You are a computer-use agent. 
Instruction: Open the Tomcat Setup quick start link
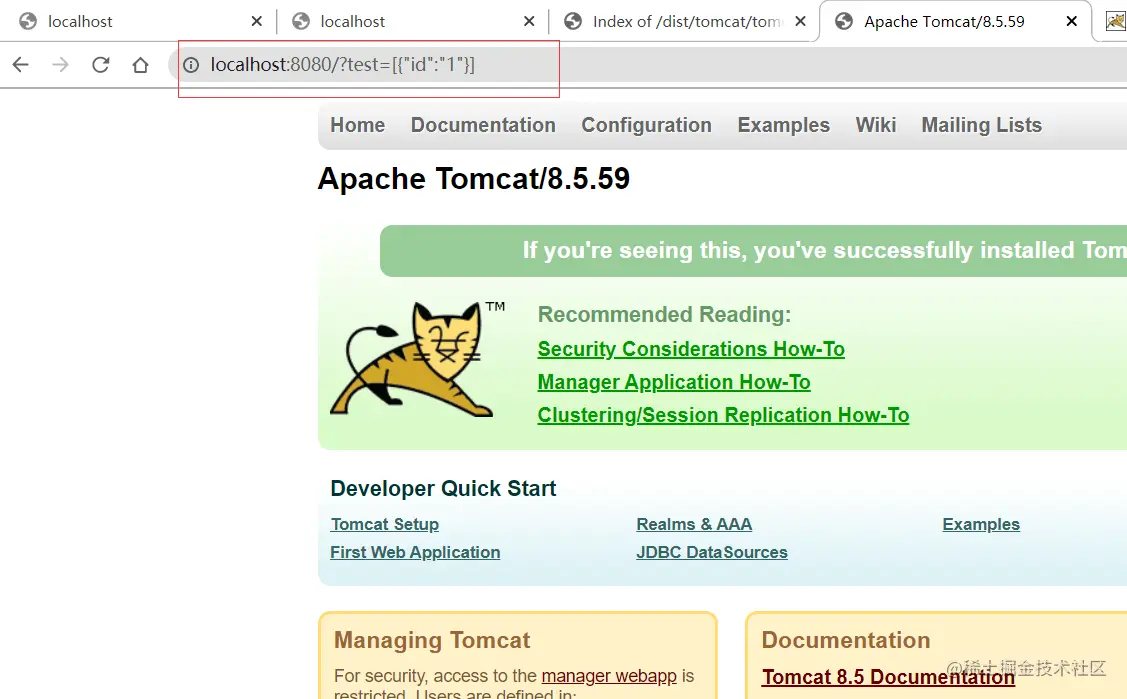pos(385,524)
